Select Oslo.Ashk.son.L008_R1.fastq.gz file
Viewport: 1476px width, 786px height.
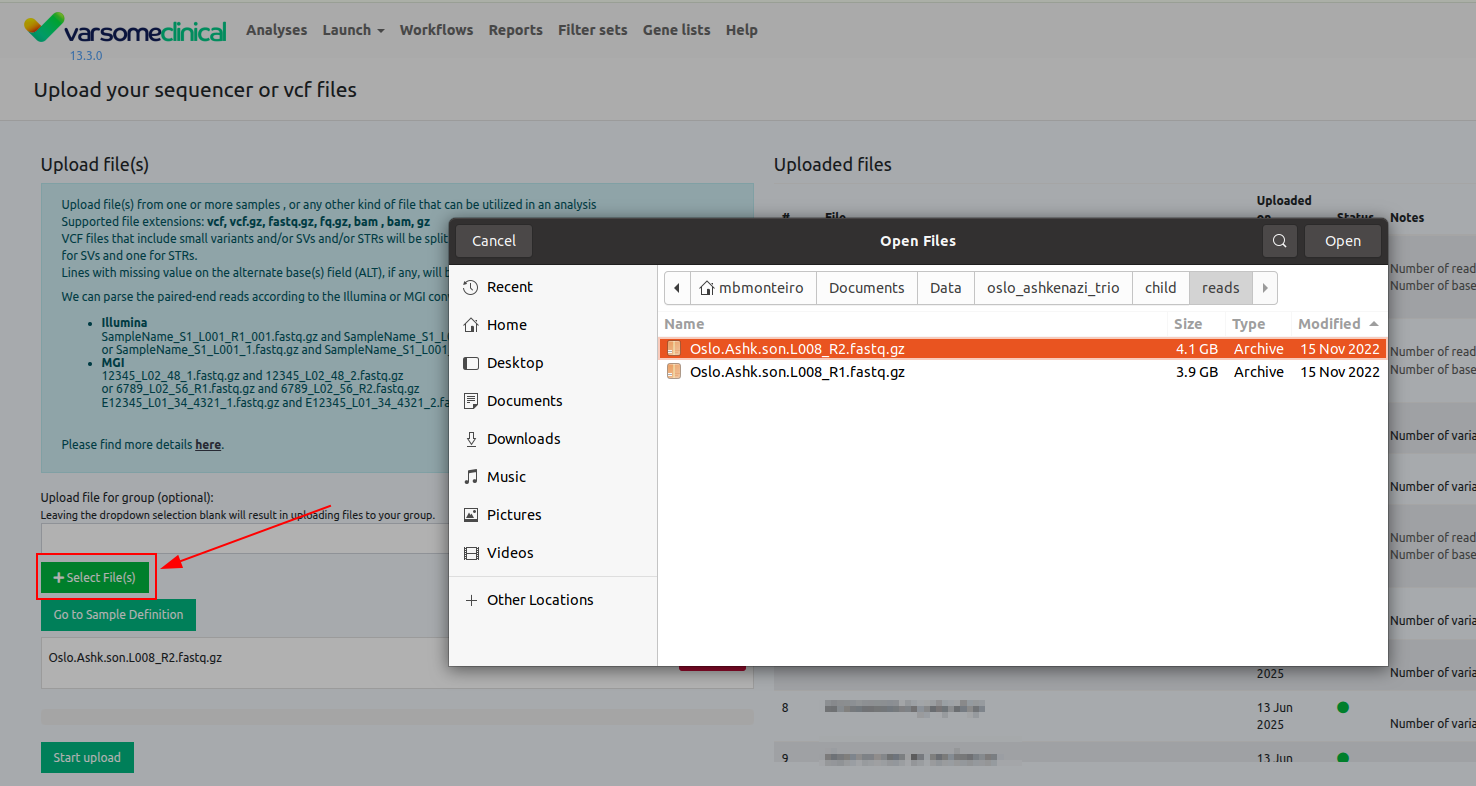tap(797, 372)
